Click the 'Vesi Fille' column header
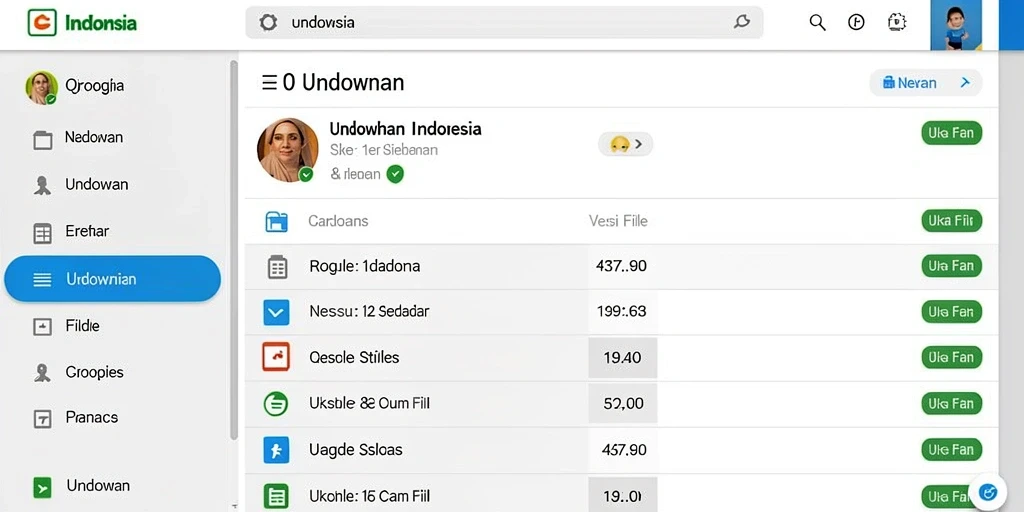1024x512 pixels. (618, 221)
